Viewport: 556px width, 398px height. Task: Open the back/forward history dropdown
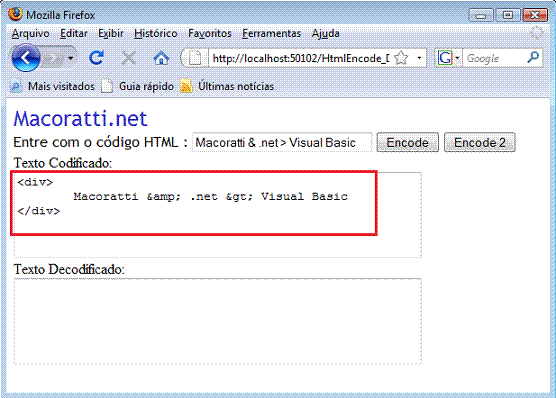click(71, 58)
